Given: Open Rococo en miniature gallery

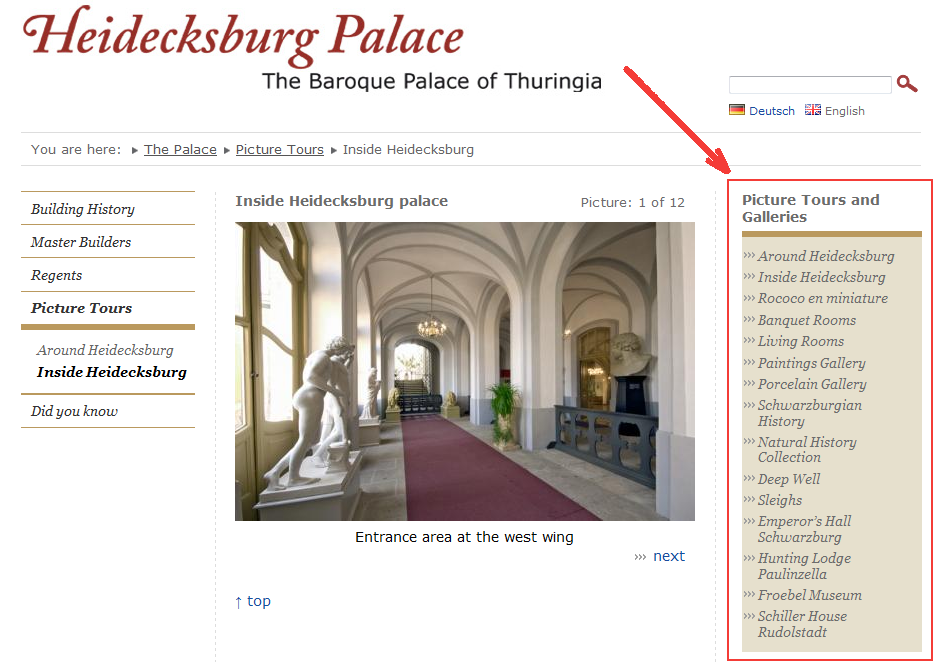Looking at the screenshot, I should [x=822, y=298].
